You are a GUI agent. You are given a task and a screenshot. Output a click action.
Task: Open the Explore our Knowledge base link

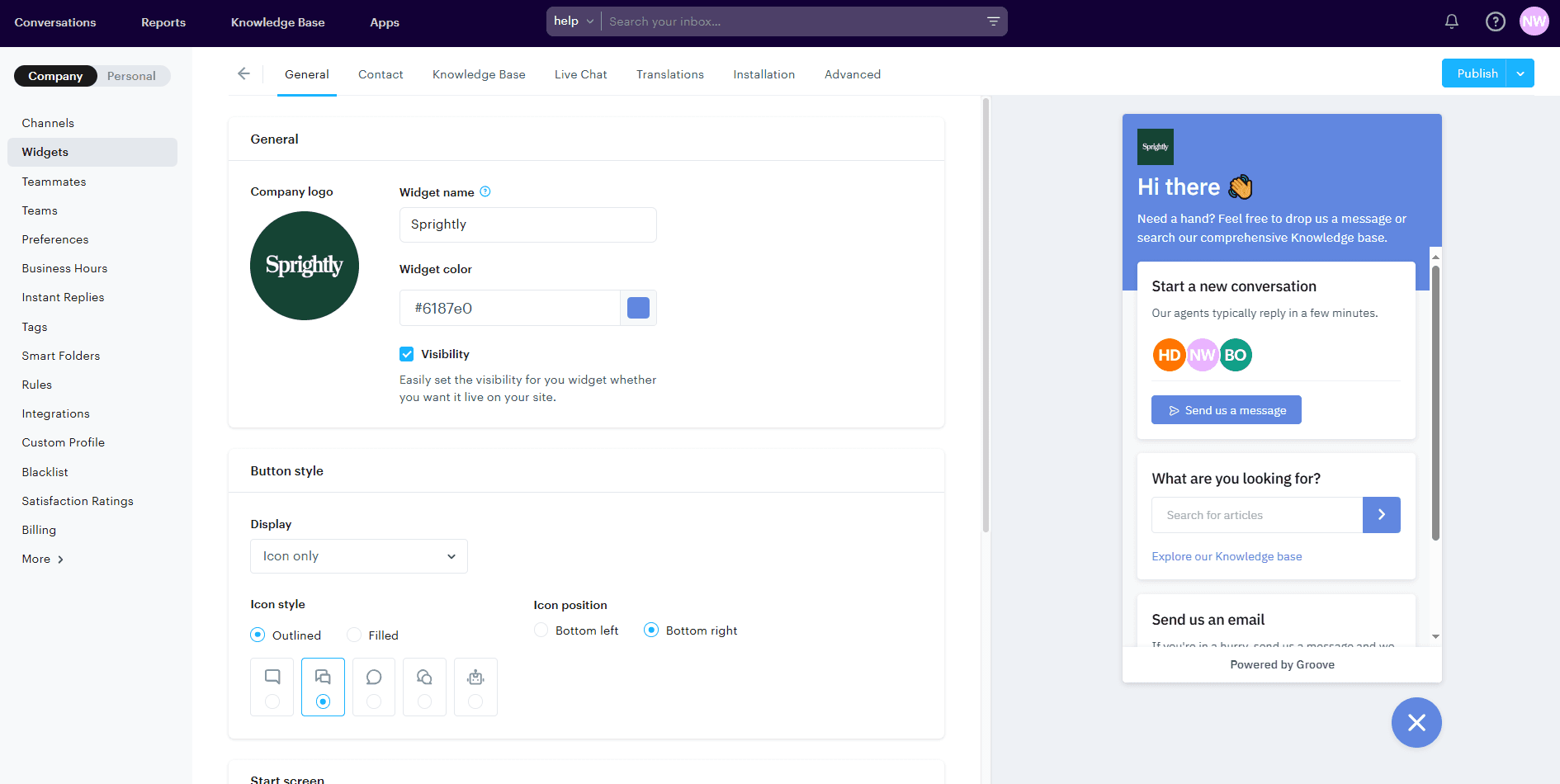pyautogui.click(x=1227, y=556)
